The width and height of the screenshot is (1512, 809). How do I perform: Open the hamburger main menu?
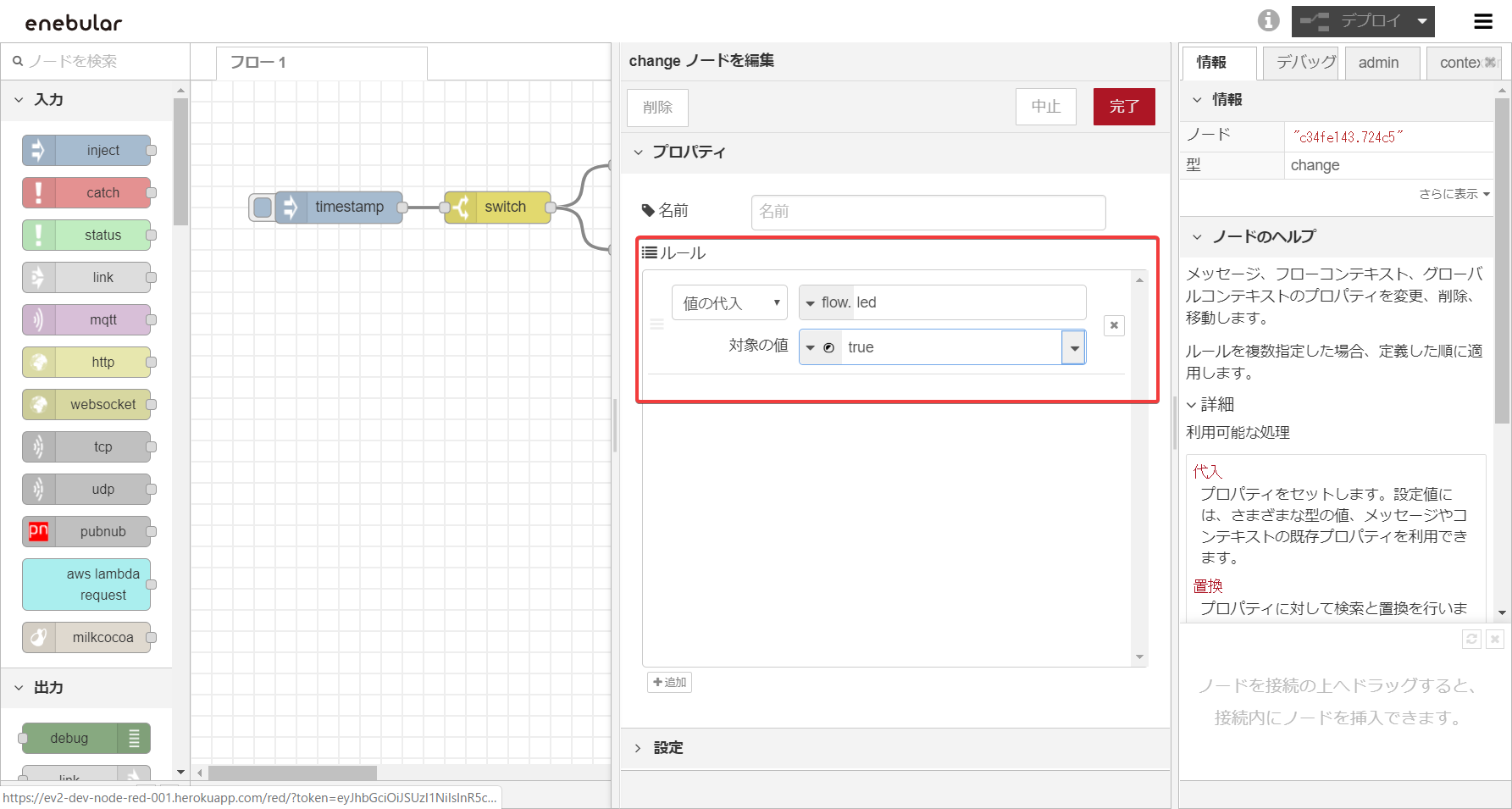(x=1483, y=21)
